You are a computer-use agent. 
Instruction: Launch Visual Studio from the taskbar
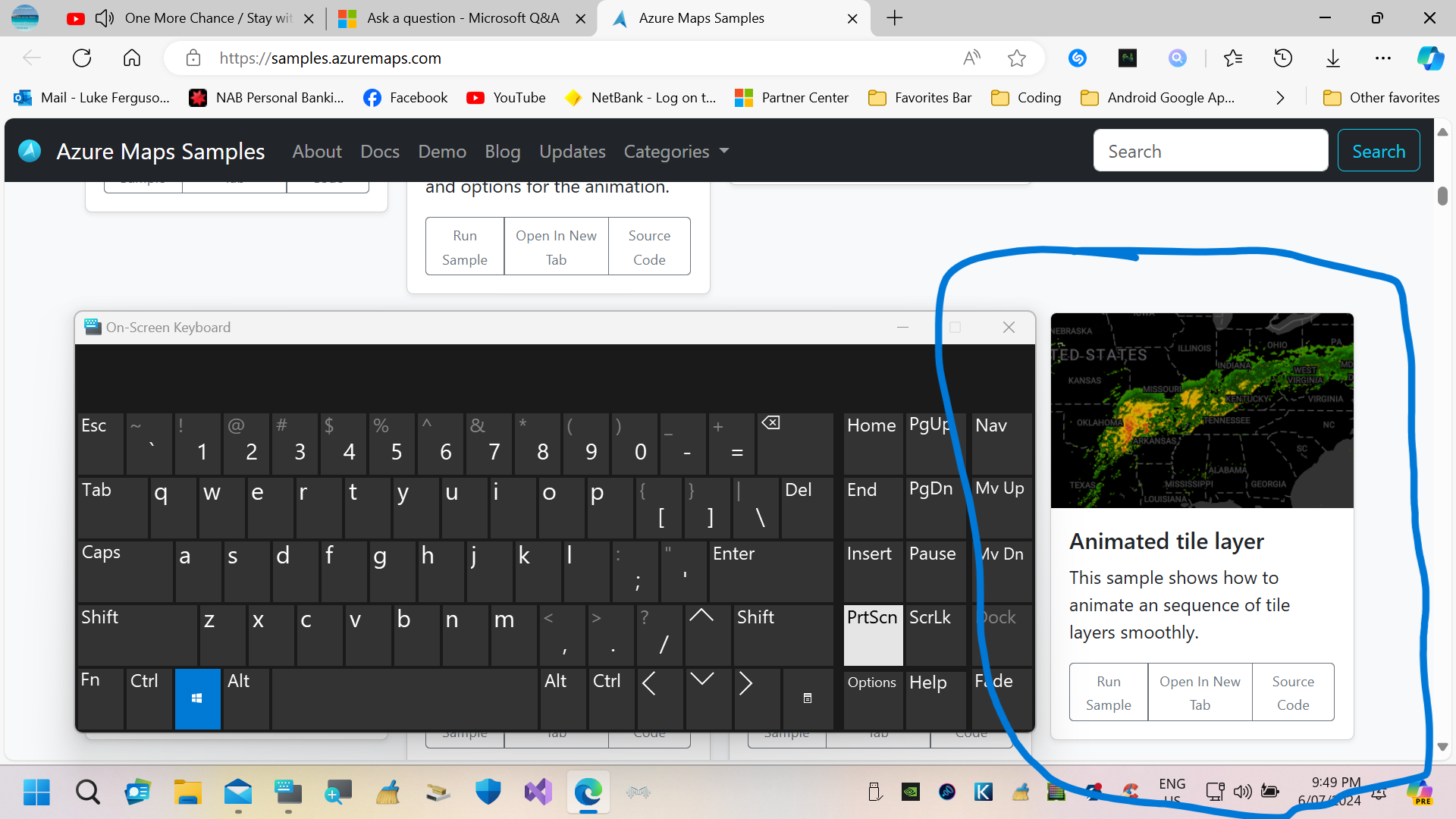pyautogui.click(x=538, y=792)
